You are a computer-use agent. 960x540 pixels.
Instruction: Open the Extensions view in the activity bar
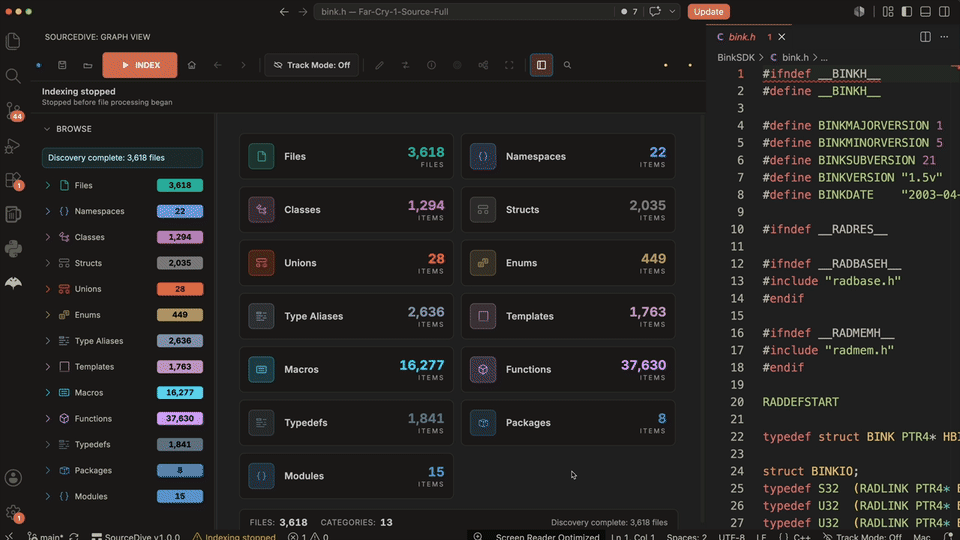pyautogui.click(x=13, y=181)
